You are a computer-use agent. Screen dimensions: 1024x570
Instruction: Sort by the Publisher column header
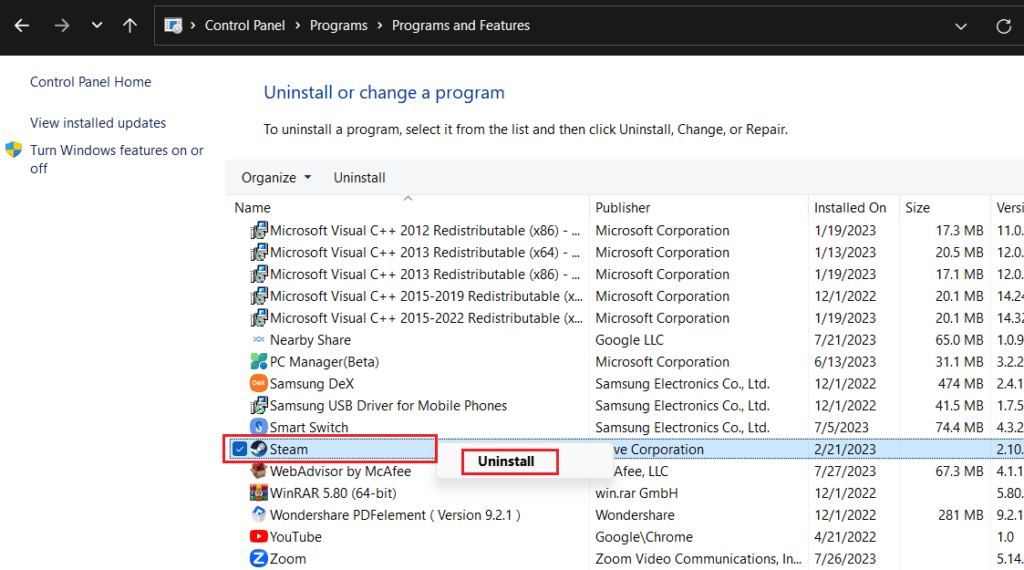[622, 208]
